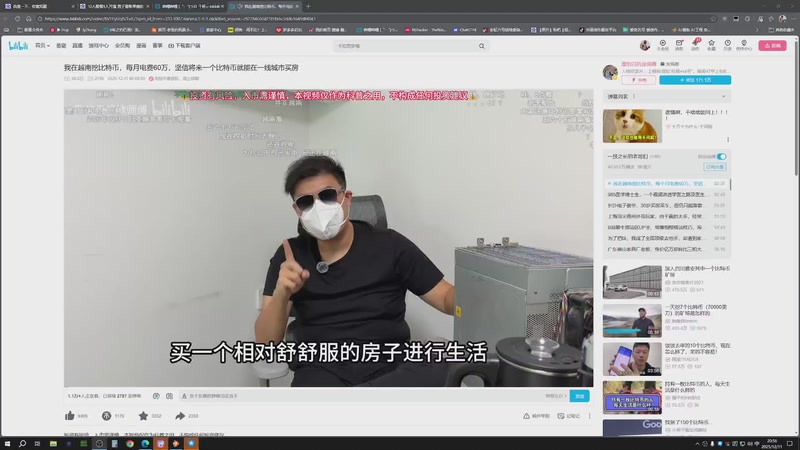The width and height of the screenshot is (800, 450).
Task: Open three-dot menu on cat ad card
Action: click(728, 139)
